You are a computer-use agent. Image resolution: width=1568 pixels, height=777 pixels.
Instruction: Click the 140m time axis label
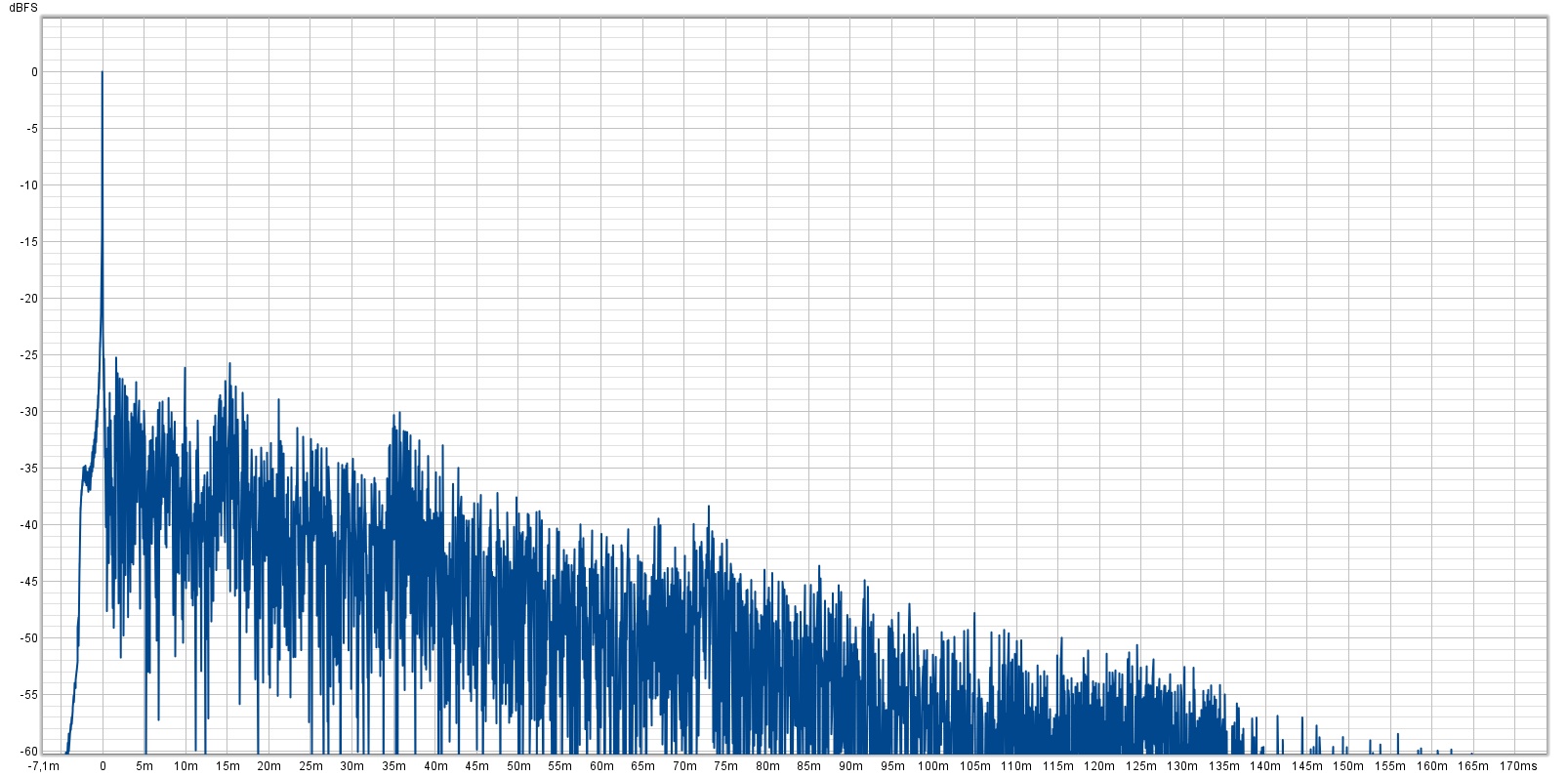pyautogui.click(x=1266, y=766)
